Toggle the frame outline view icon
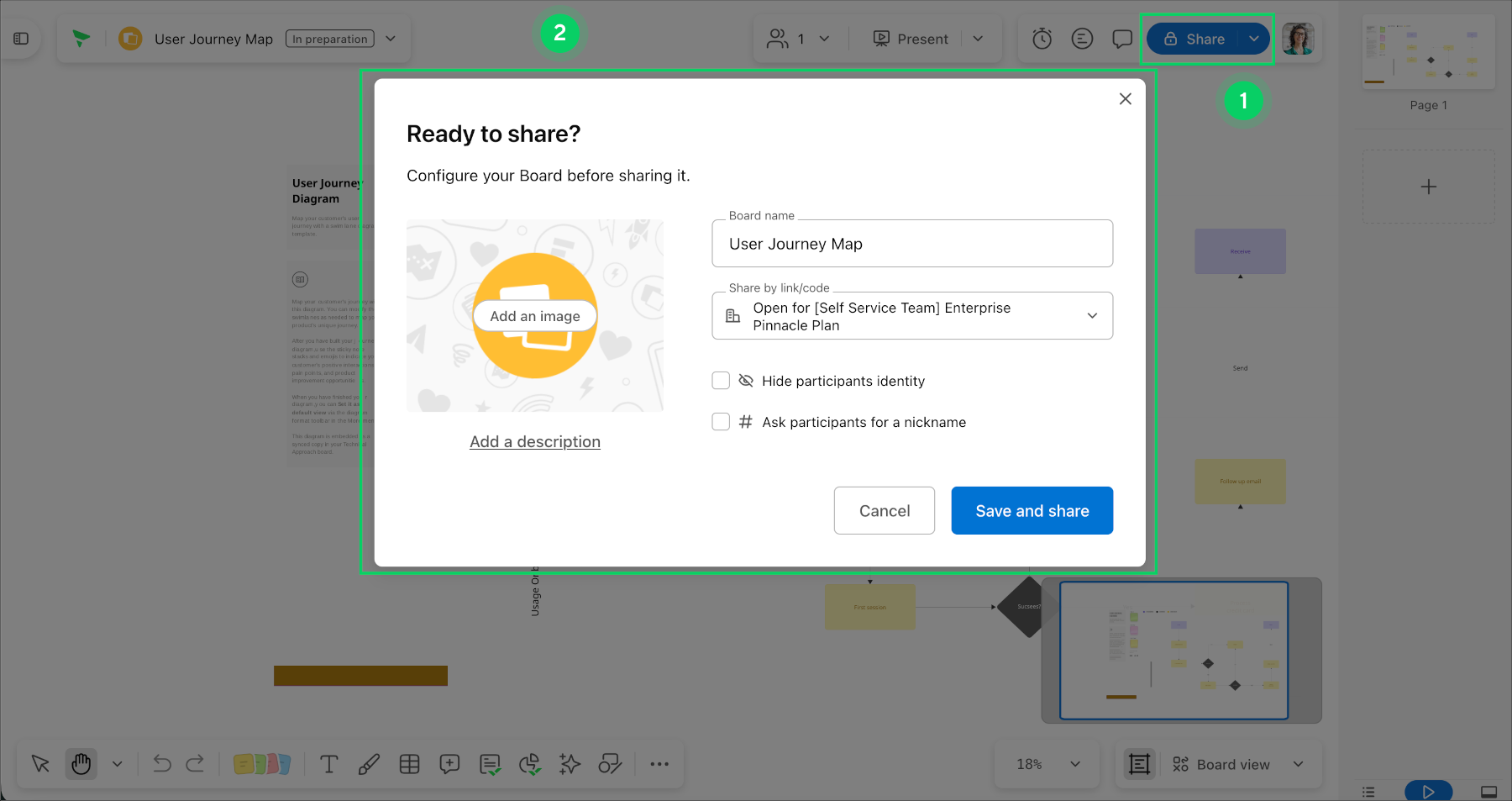This screenshot has width=1512, height=801. coord(1140,764)
